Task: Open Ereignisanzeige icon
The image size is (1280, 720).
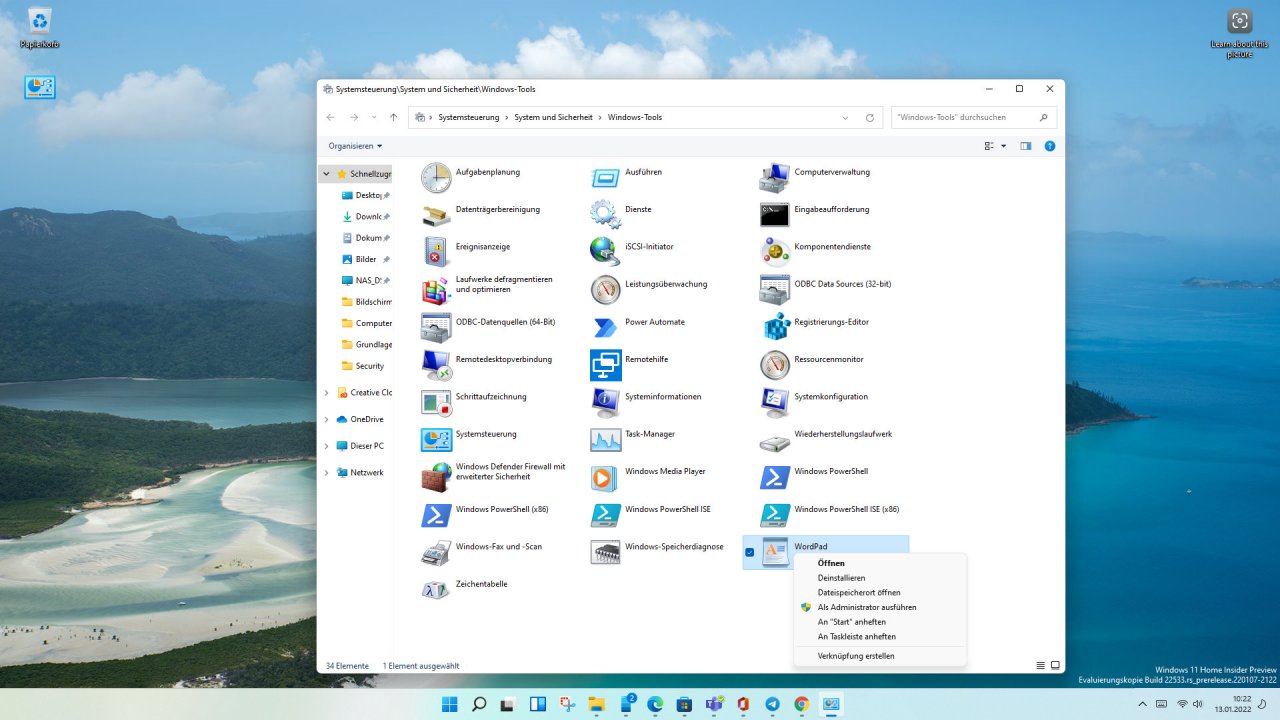Action: coord(436,252)
